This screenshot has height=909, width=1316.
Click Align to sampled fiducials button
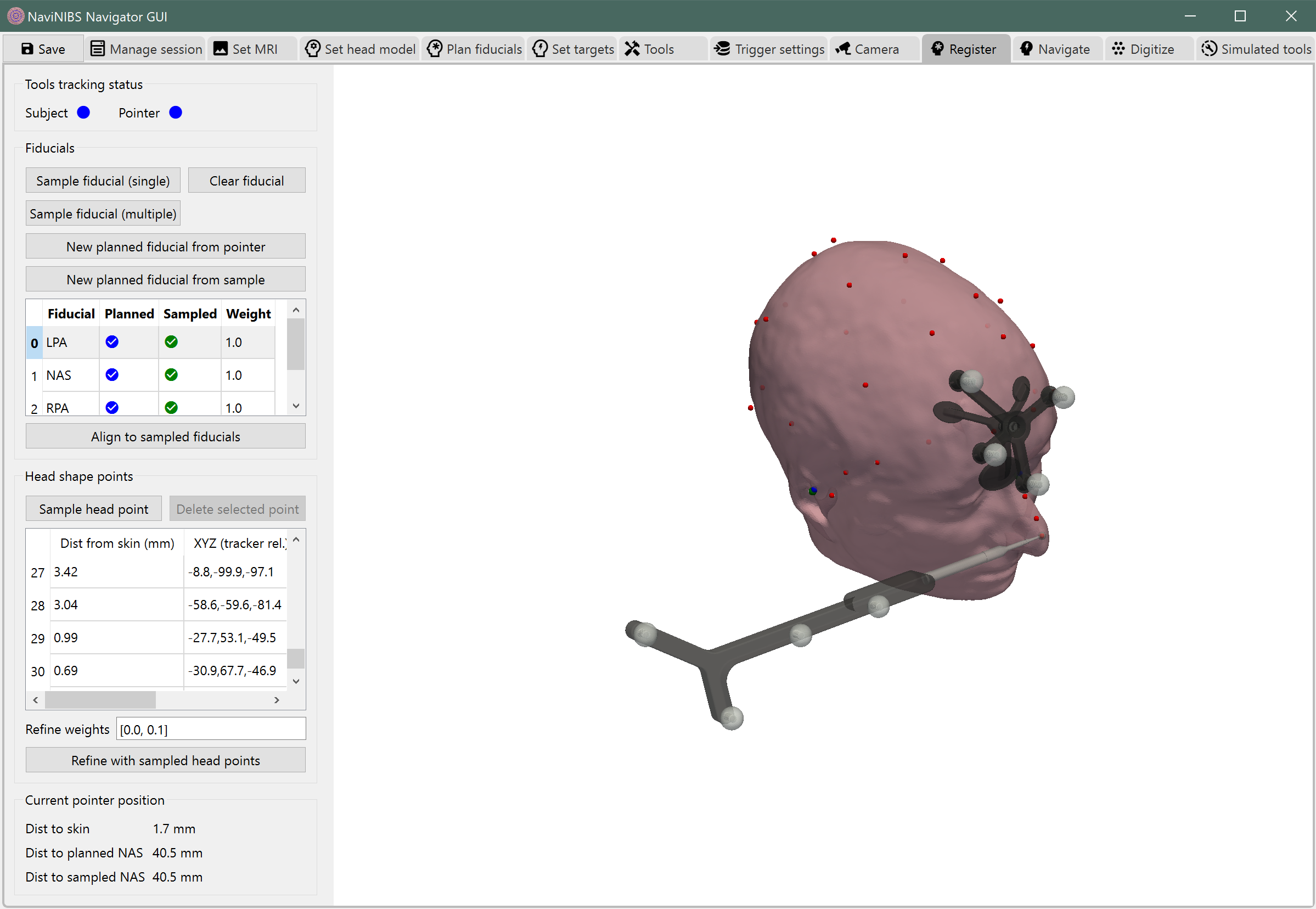(166, 436)
